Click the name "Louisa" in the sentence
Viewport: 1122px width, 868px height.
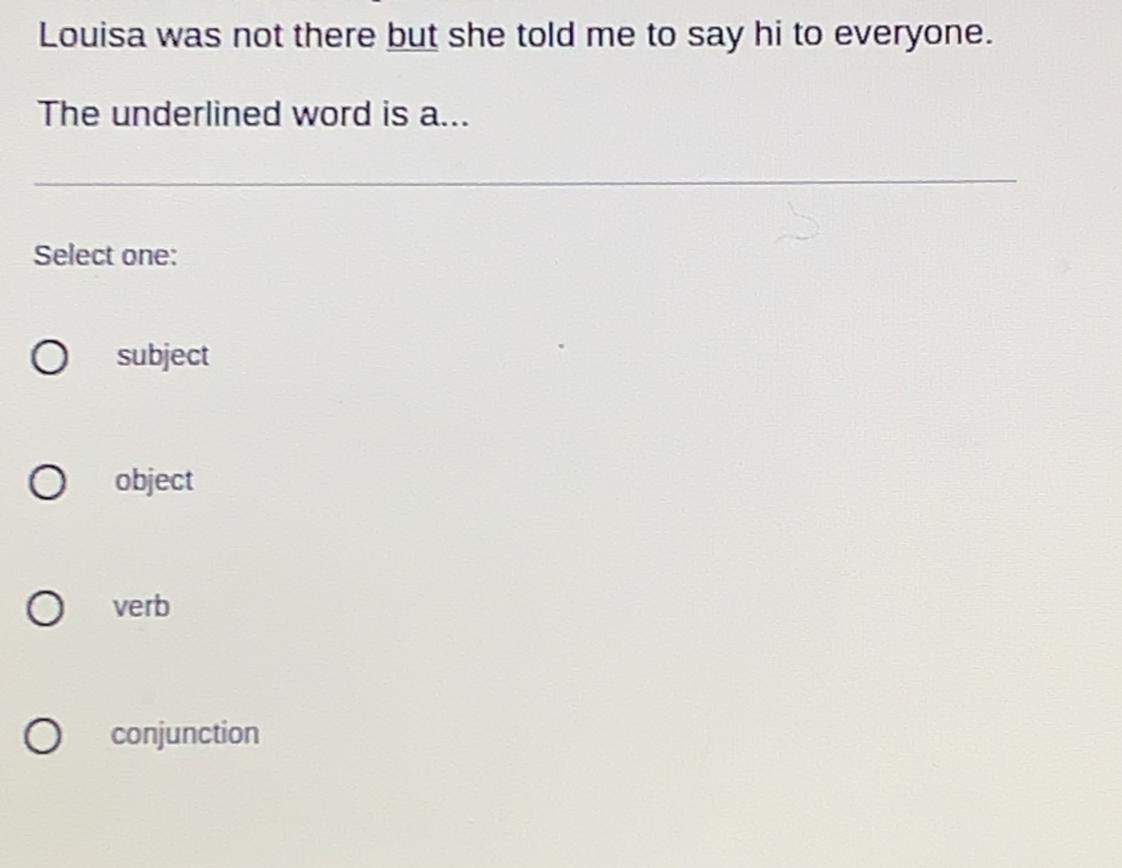pyautogui.click(x=92, y=35)
